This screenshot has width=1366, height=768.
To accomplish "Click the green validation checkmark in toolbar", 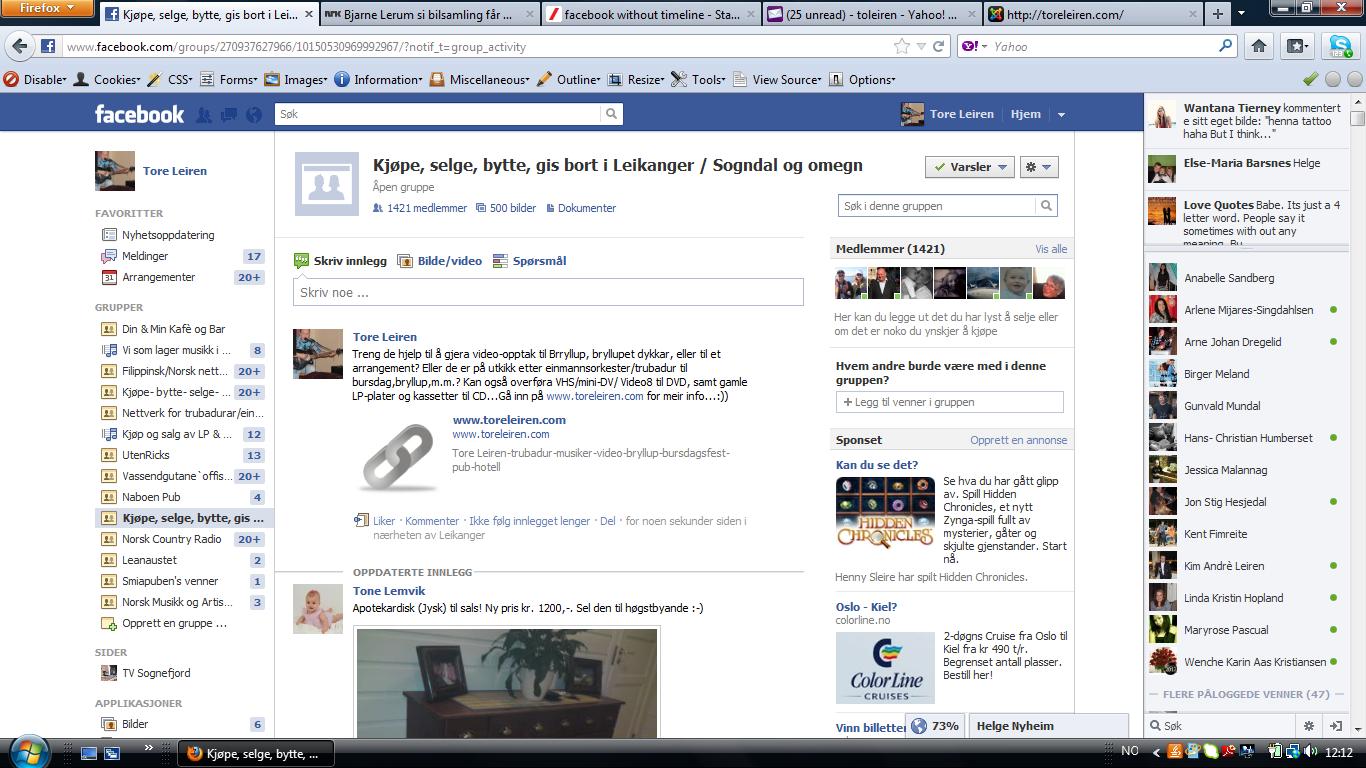I will 1310,79.
